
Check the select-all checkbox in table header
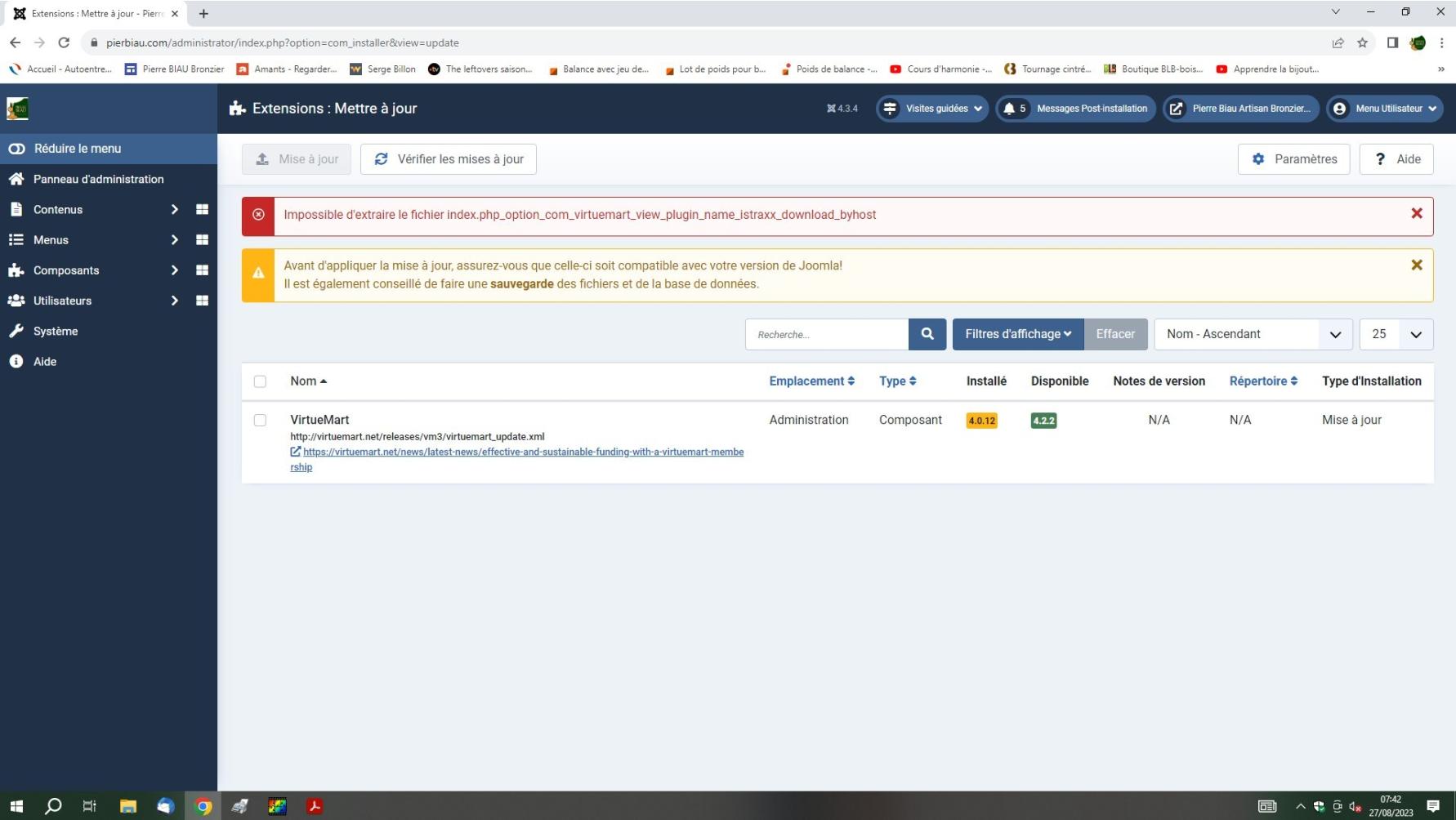pos(260,381)
